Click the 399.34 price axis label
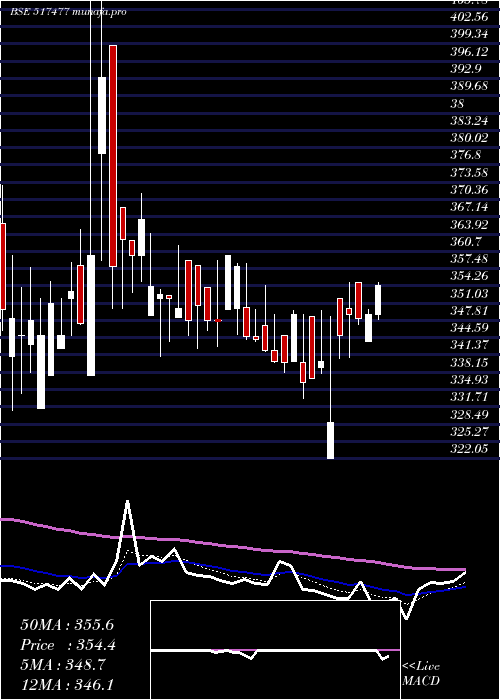 [x=468, y=35]
